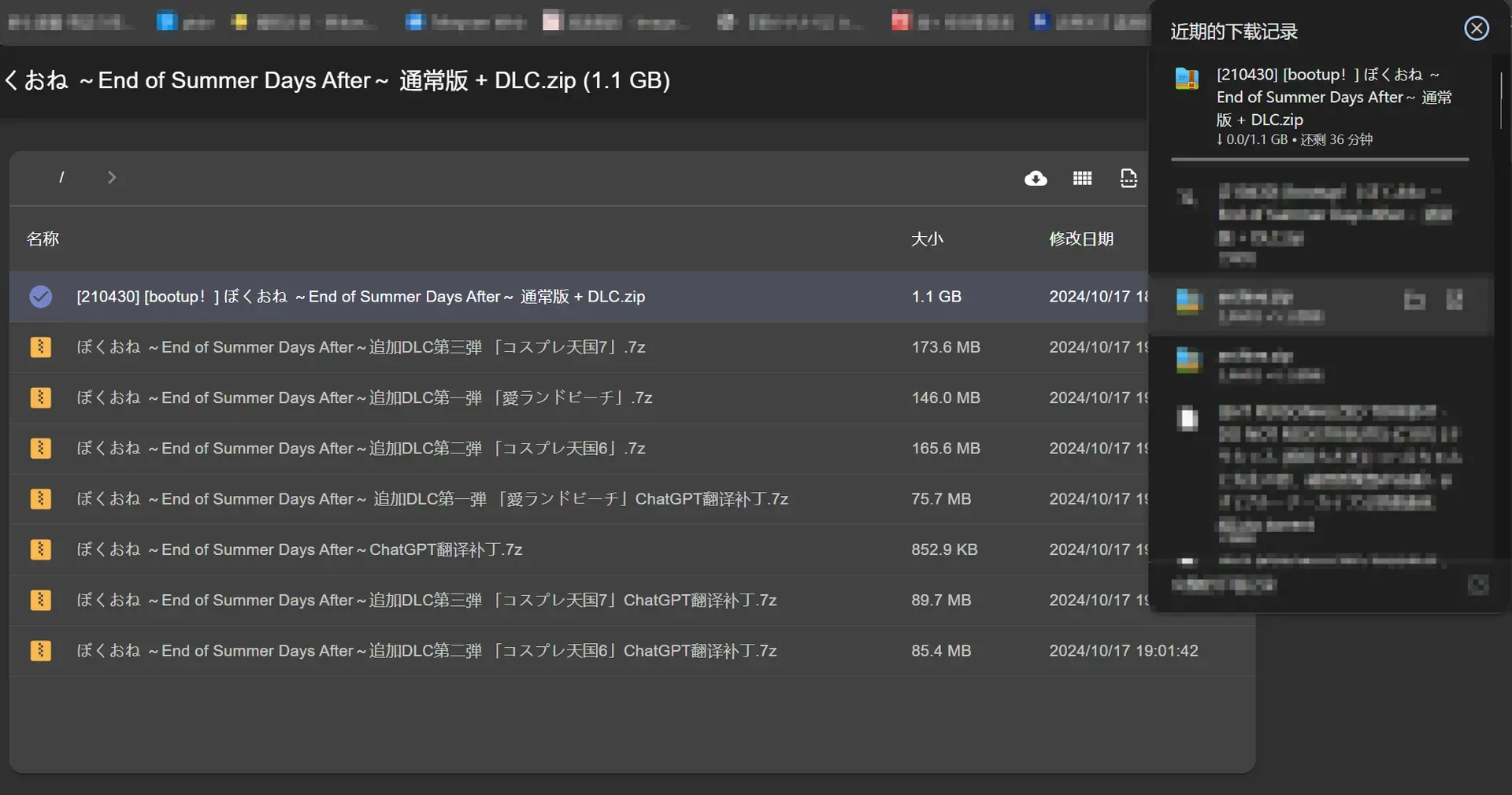Select [210430] [bootup!] ぼくおね zip file name
This screenshot has width=1512, height=795.
pyautogui.click(x=361, y=297)
